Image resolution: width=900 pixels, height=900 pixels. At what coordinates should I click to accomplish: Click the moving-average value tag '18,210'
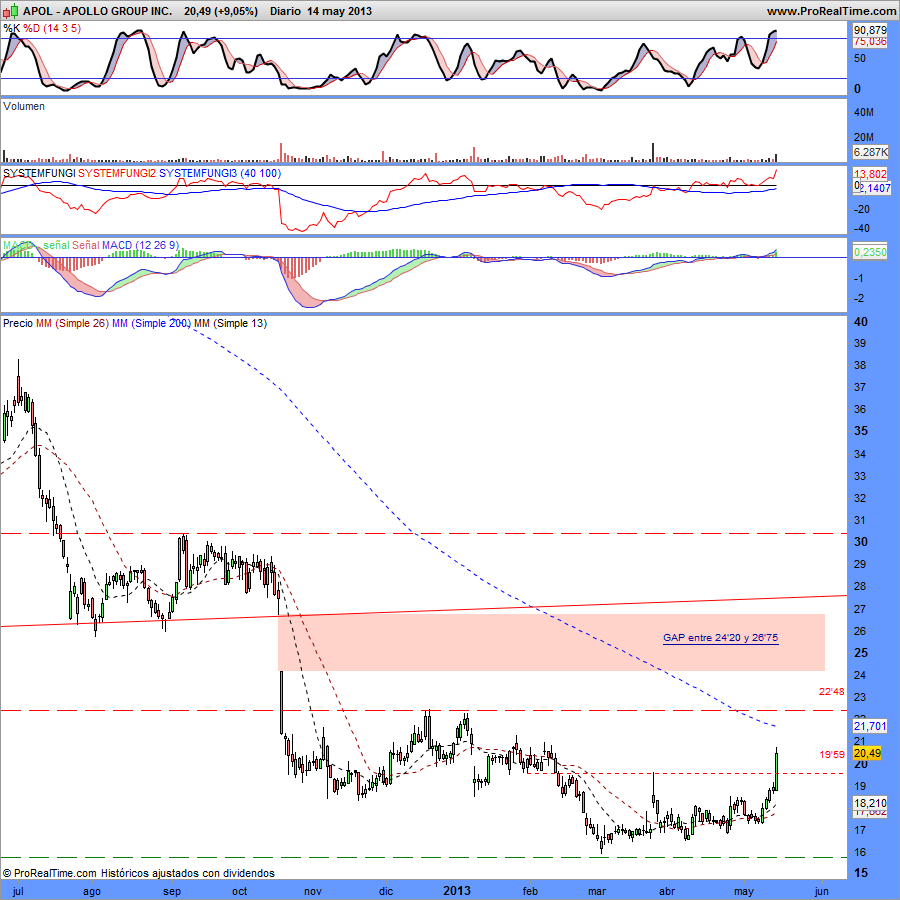pos(870,803)
